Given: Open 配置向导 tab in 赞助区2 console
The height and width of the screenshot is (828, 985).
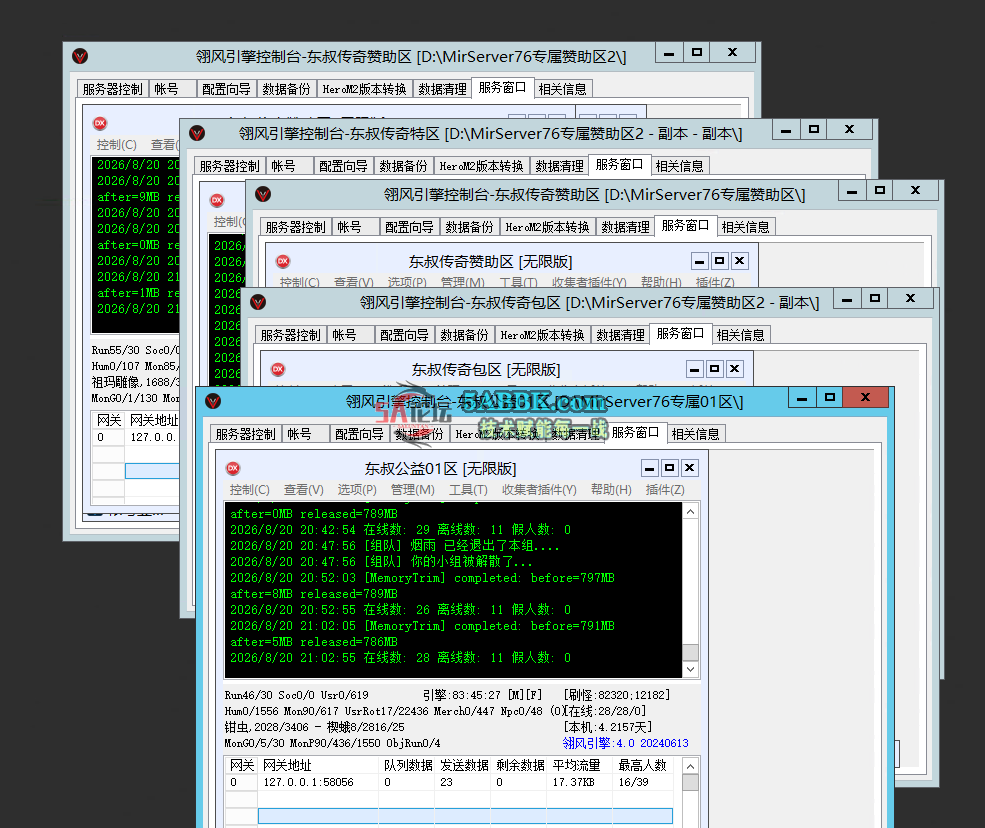Looking at the screenshot, I should tap(226, 89).
